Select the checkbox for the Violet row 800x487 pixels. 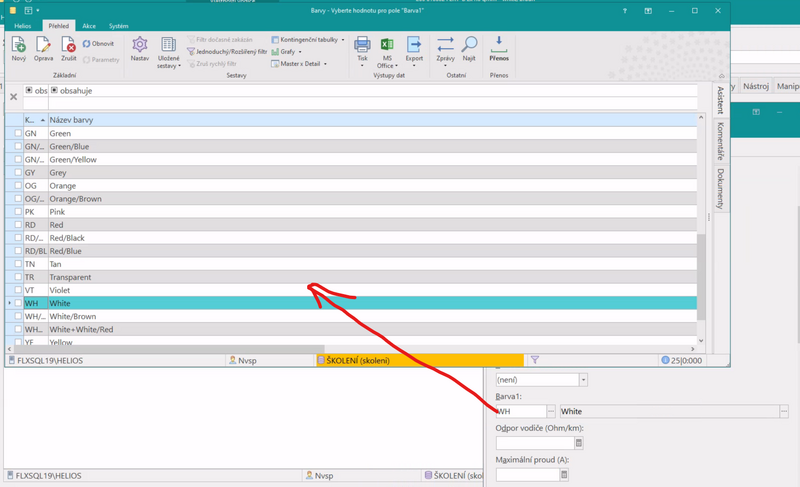18,290
